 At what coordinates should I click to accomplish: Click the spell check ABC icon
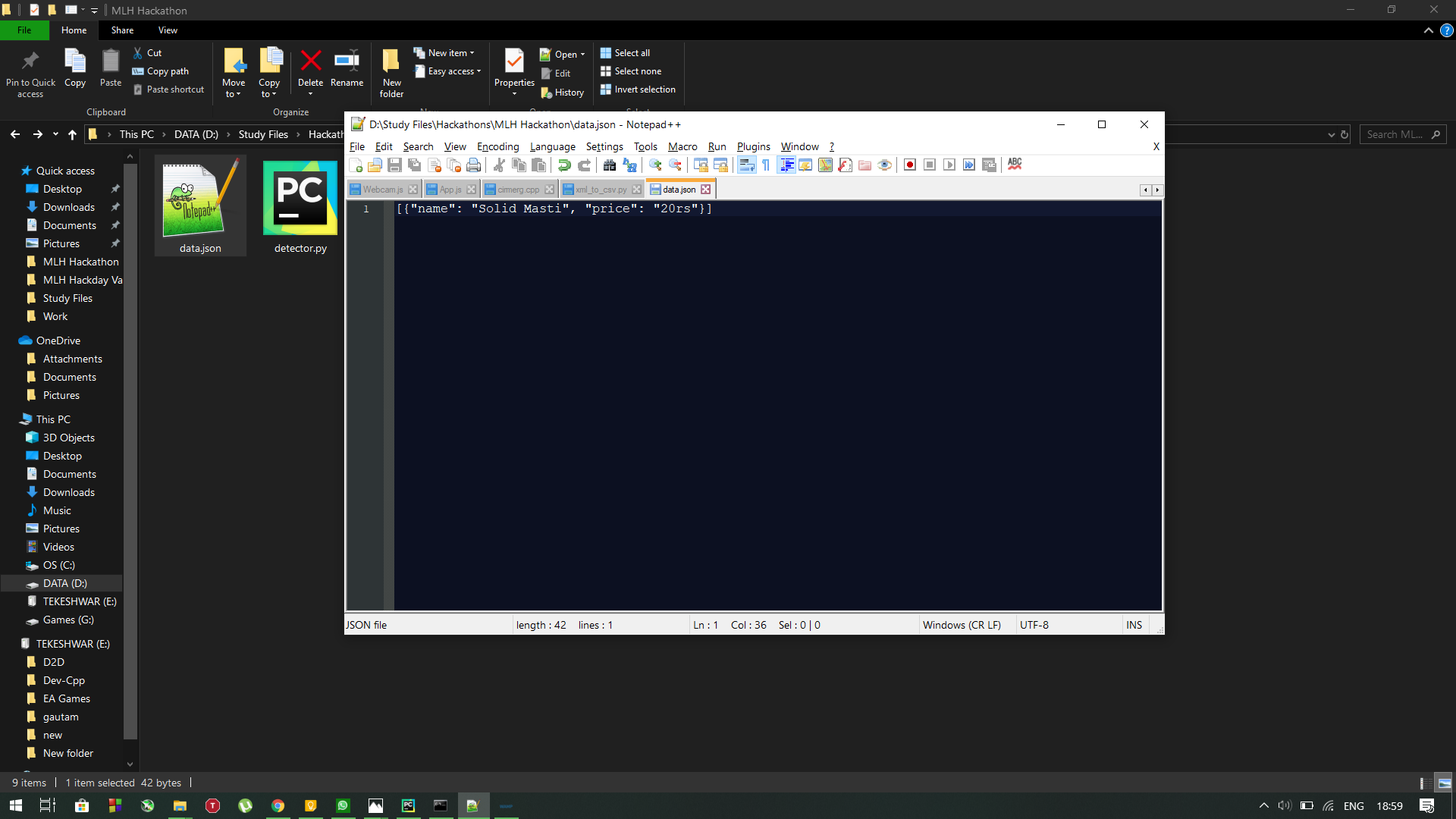(x=1015, y=165)
